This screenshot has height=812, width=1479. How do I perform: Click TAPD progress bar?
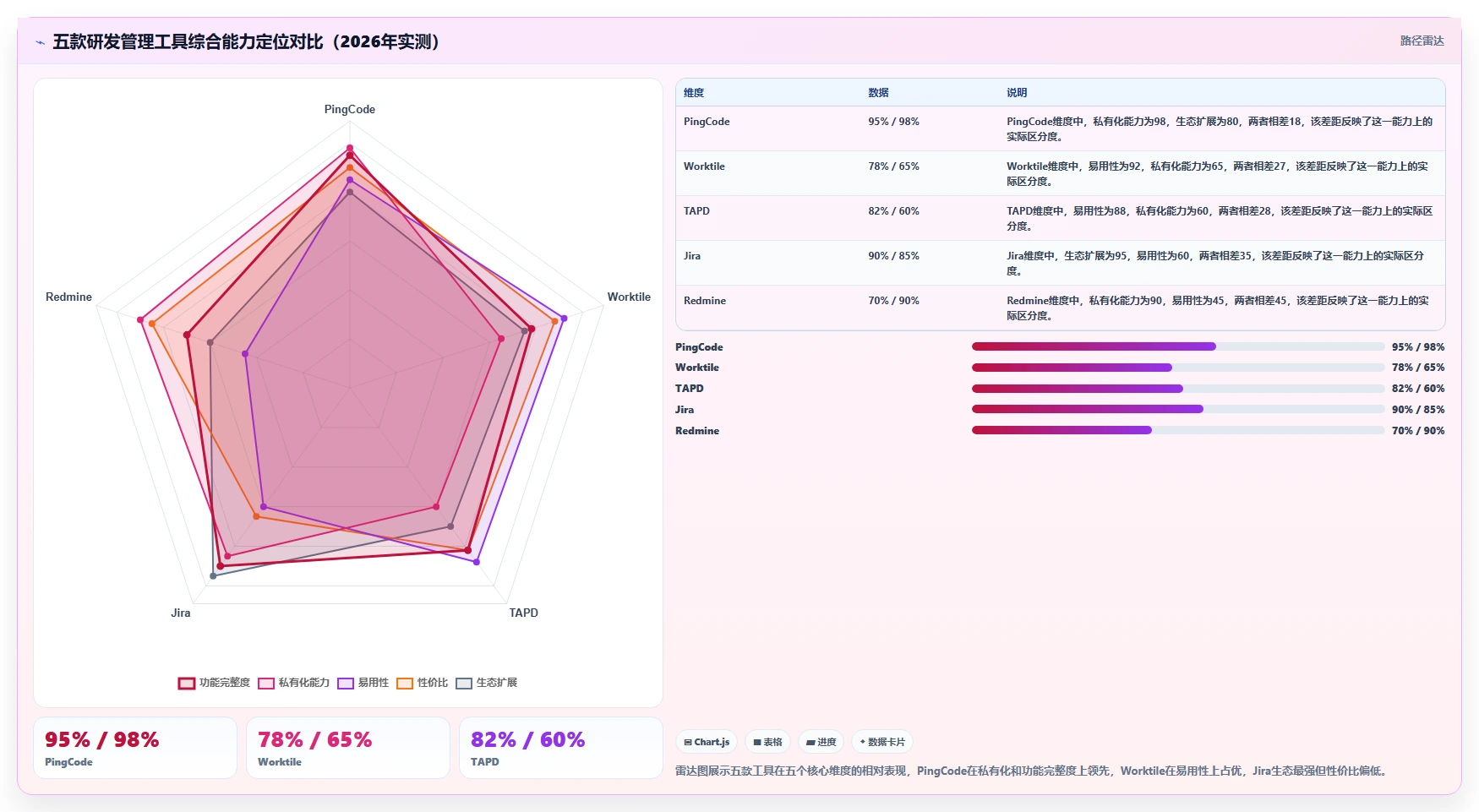point(1178,389)
